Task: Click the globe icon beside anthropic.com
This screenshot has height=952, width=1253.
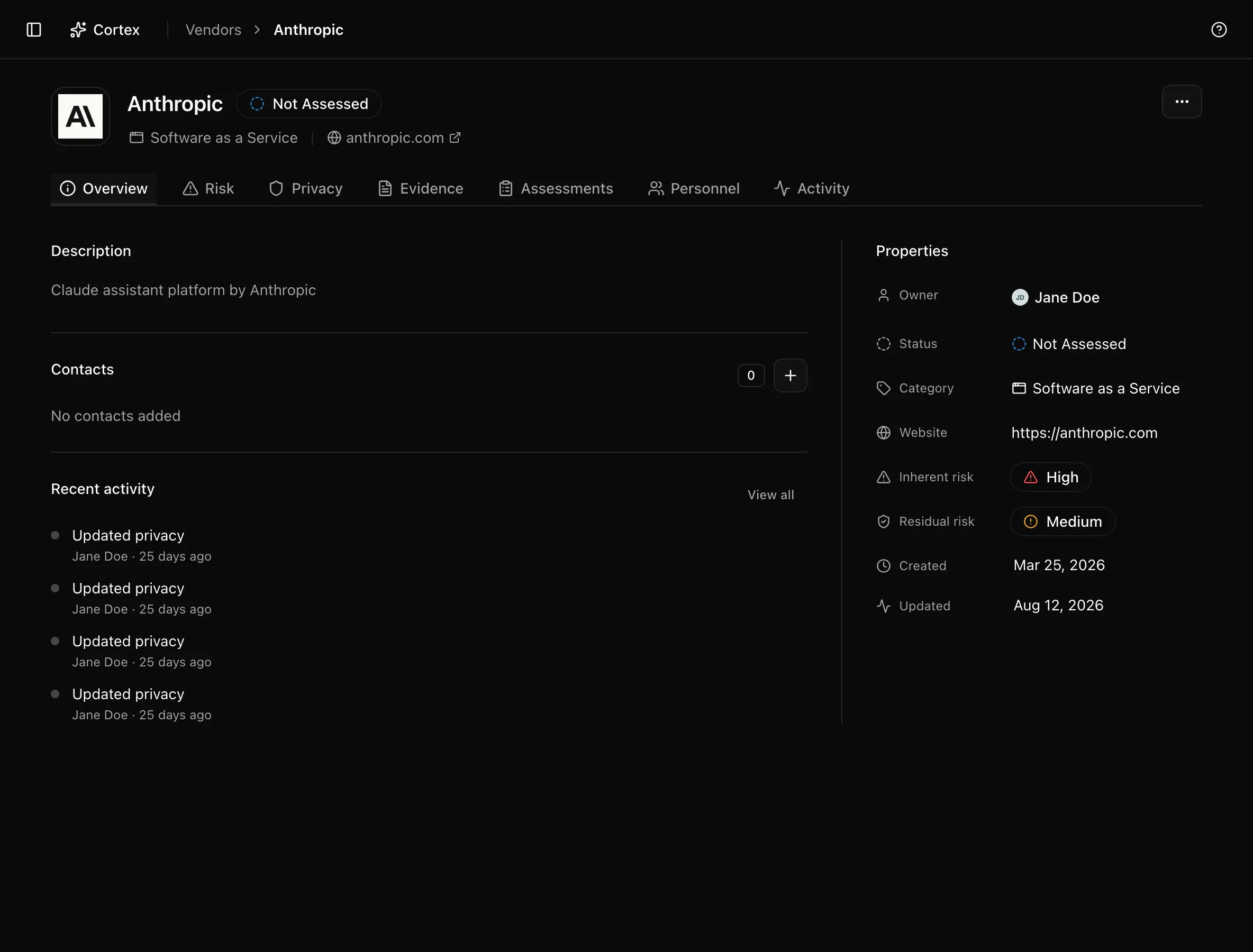Action: coord(334,138)
